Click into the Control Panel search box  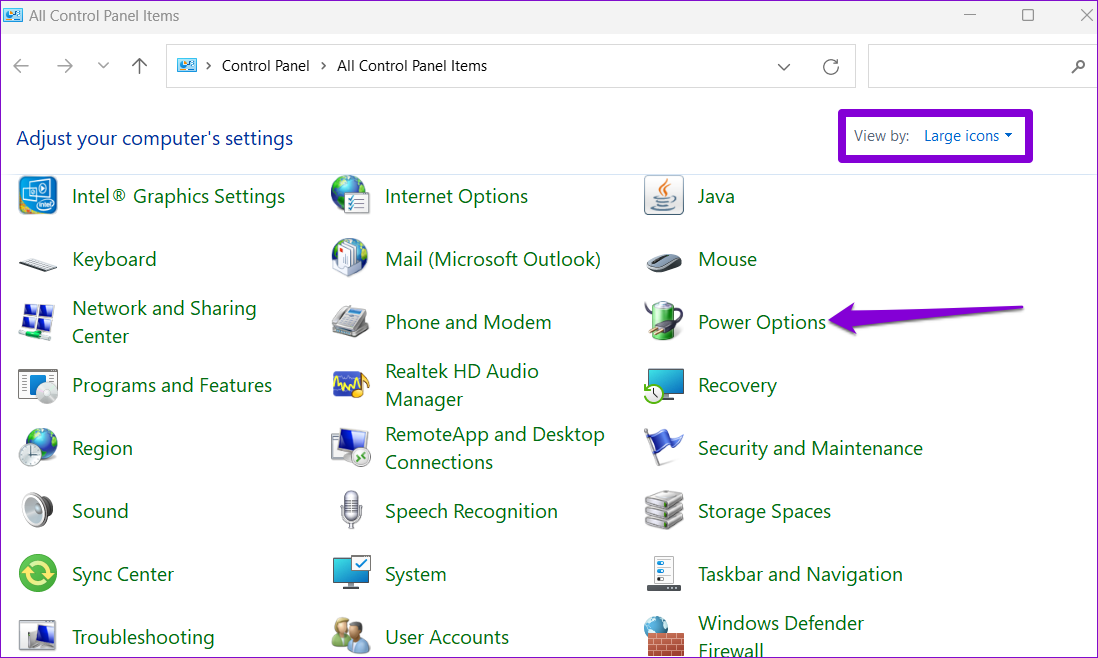tap(965, 67)
